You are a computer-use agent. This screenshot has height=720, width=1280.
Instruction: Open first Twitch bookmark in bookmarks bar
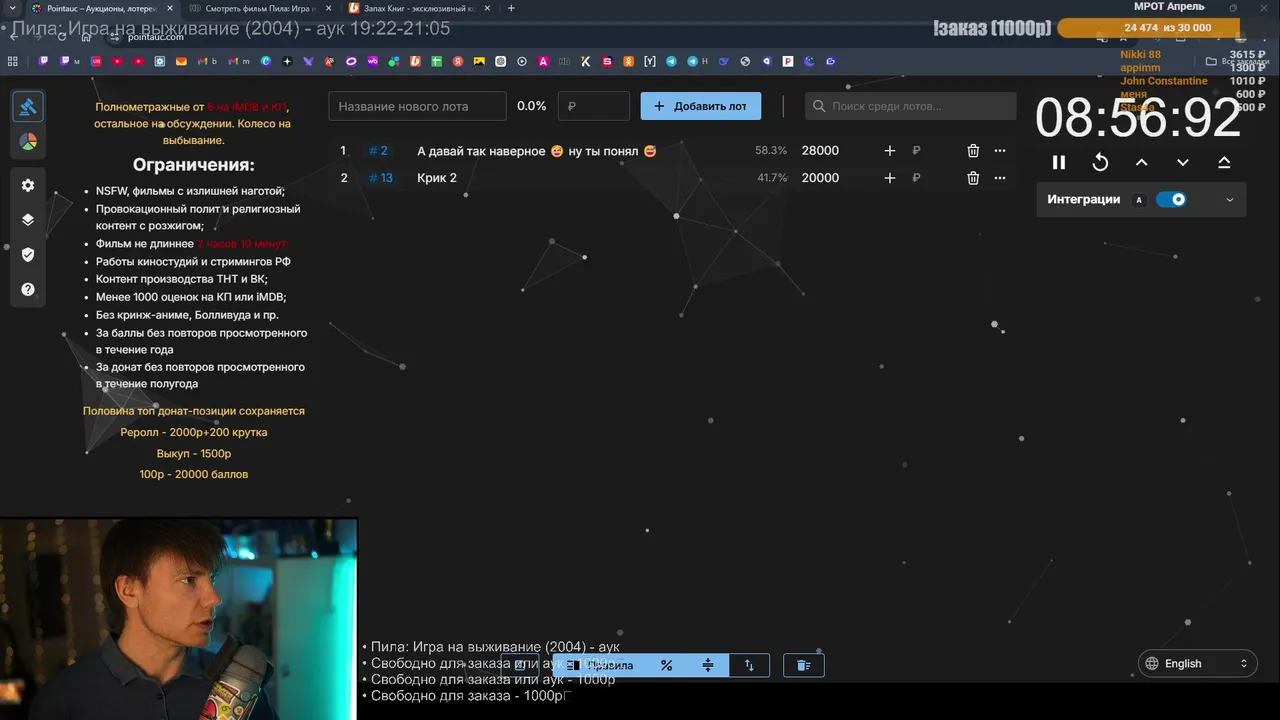[44, 61]
